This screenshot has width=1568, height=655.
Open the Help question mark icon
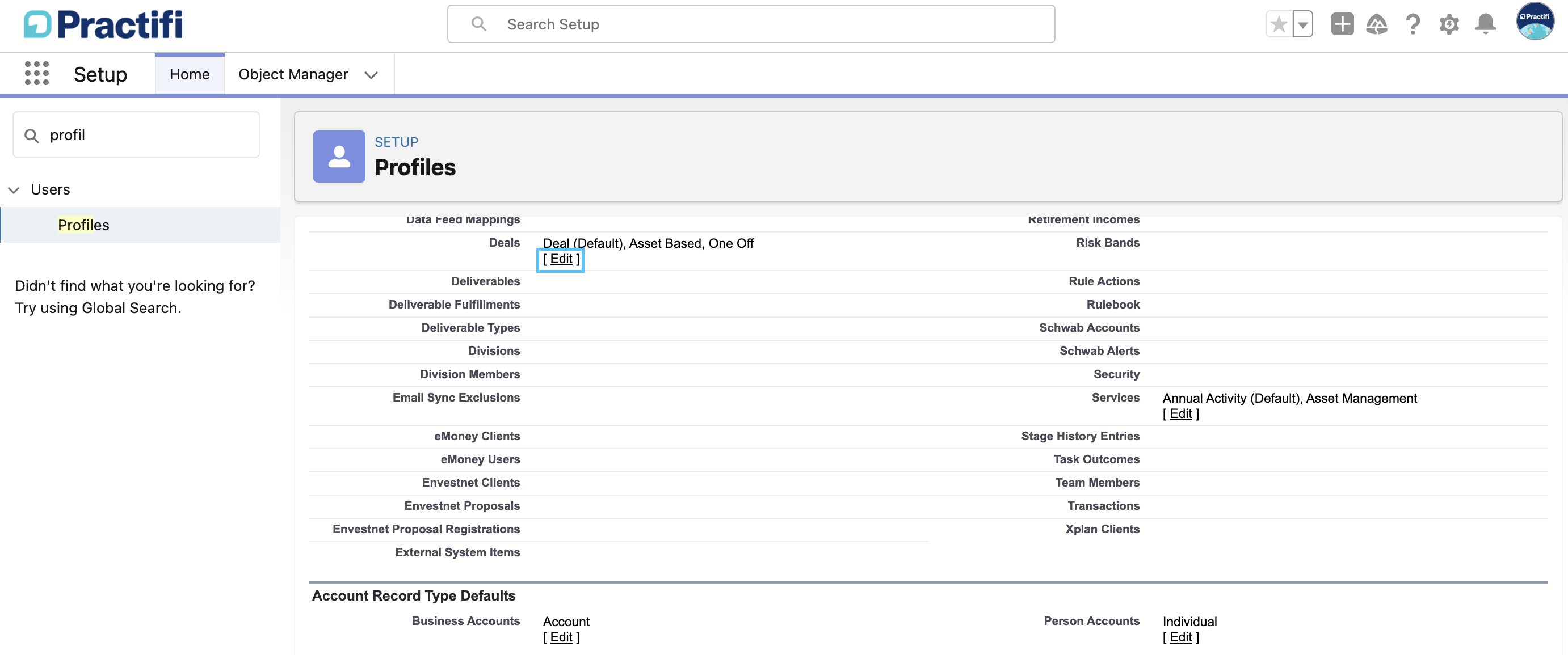1413,24
